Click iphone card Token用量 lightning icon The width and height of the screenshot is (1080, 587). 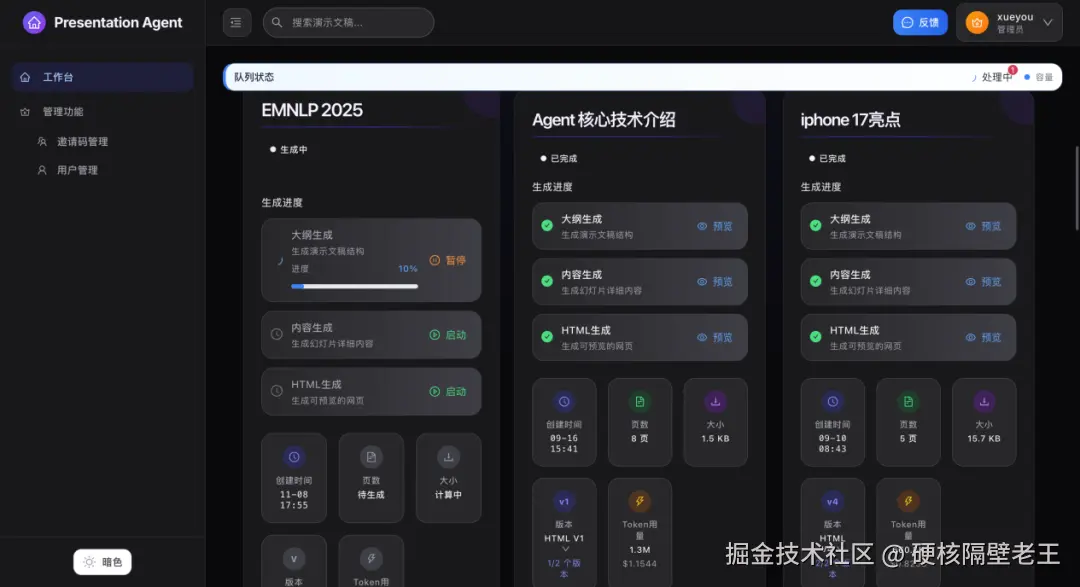(x=908, y=502)
